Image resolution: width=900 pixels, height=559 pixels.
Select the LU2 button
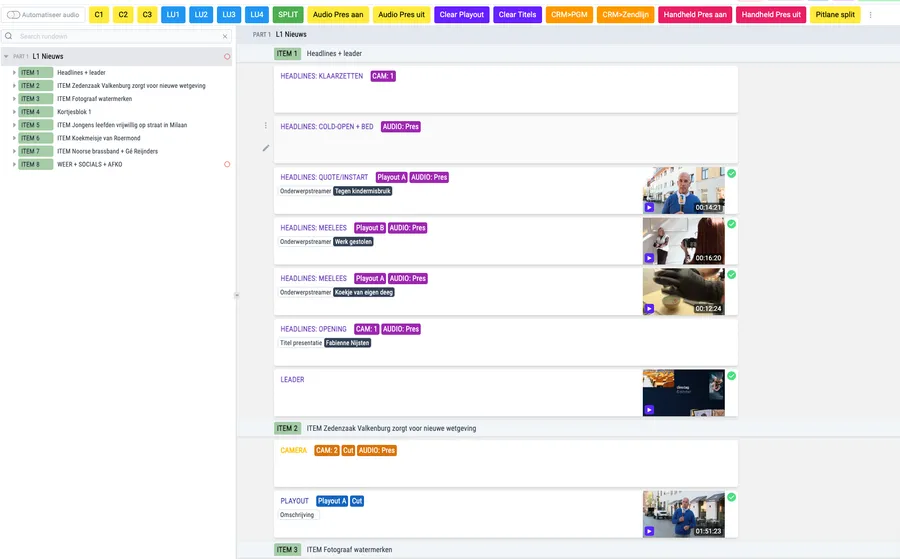pos(201,15)
